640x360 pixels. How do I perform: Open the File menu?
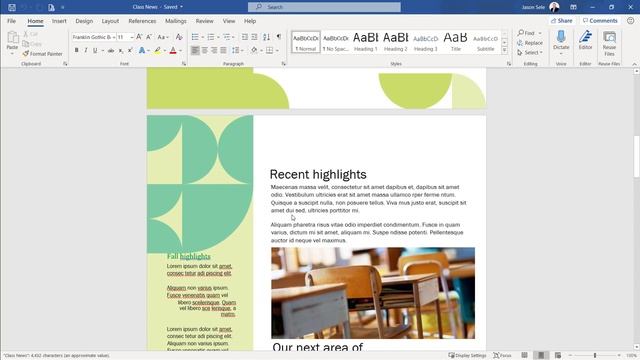pos(11,21)
